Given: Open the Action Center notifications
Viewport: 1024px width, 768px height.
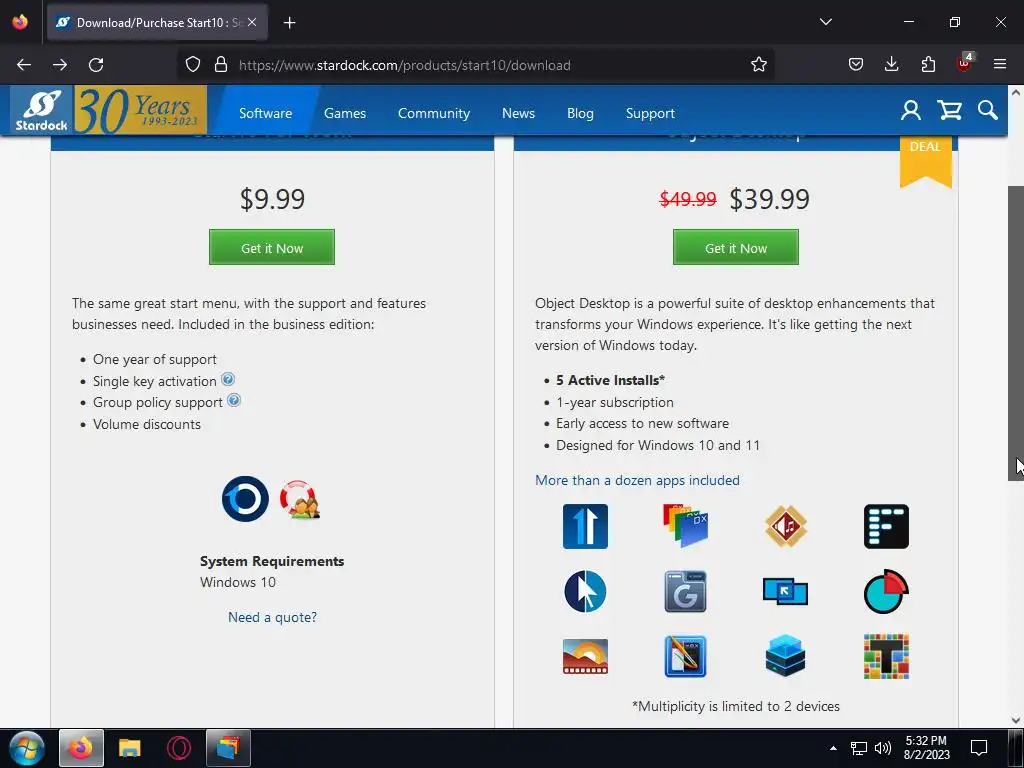Looking at the screenshot, I should [979, 748].
